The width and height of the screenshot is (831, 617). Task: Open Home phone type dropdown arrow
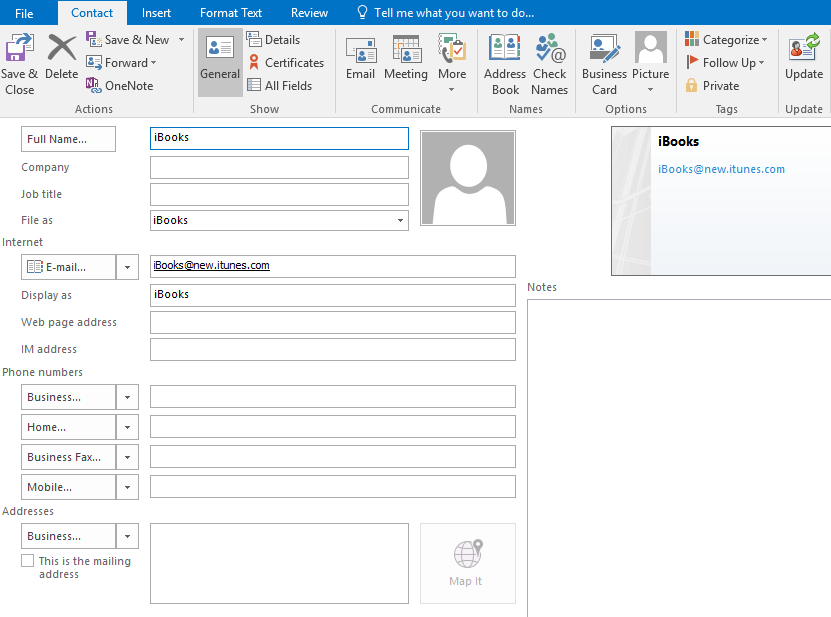(127, 427)
